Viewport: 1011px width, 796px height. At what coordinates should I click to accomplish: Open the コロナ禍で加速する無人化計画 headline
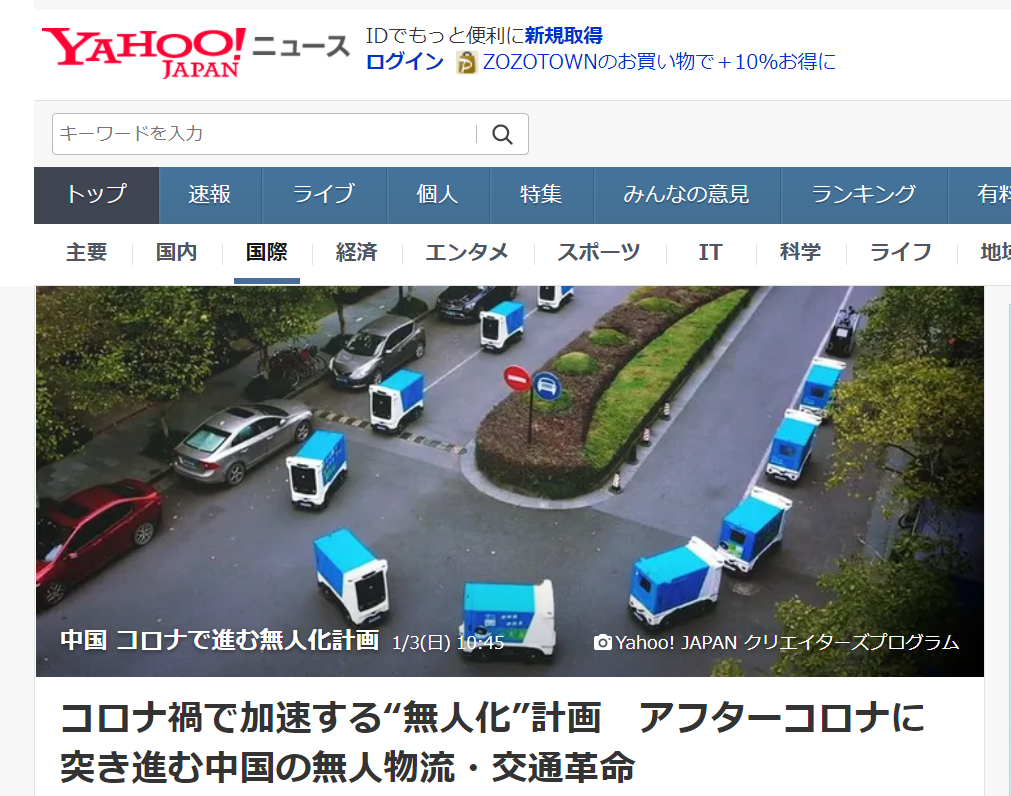click(493, 743)
